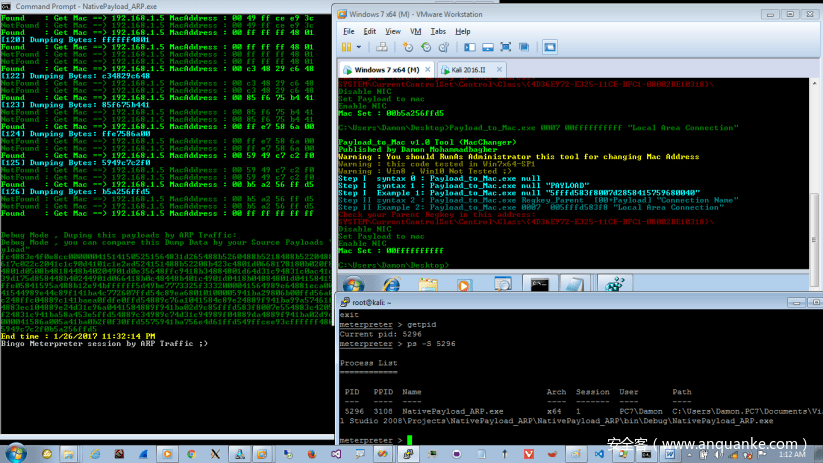Viewport: 823px width, 463px height.
Task: Click the 'PC7\Damon' user cell
Action: click(x=641, y=412)
